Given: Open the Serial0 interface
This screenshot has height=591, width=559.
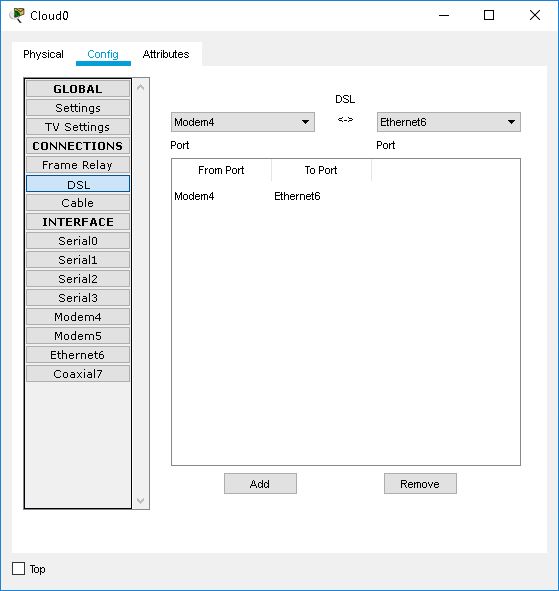Looking at the screenshot, I should click(78, 241).
